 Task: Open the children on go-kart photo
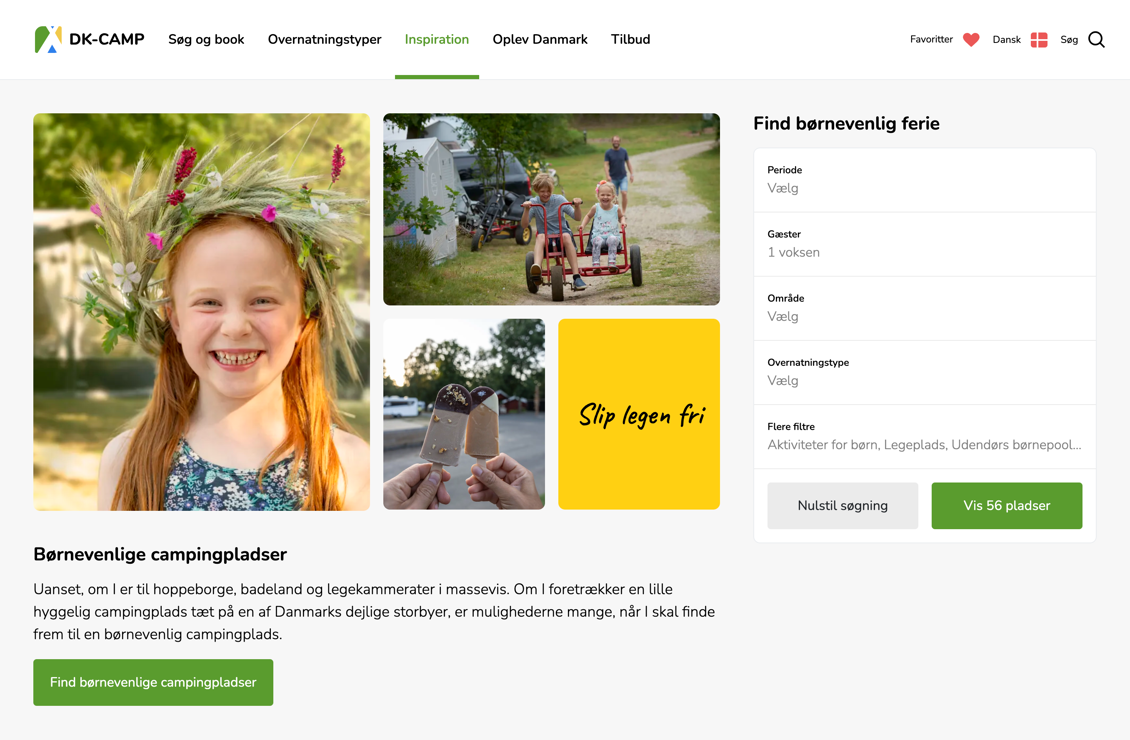point(551,209)
